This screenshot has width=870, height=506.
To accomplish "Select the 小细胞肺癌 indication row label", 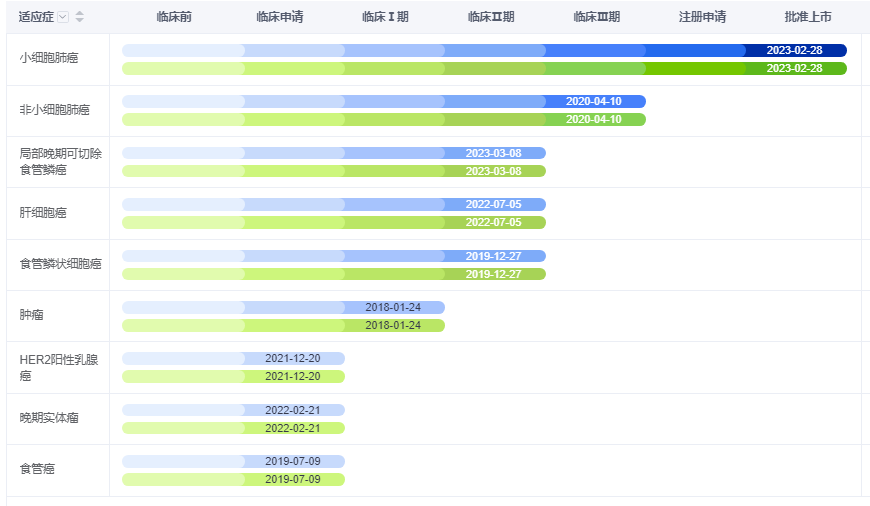I will (49, 58).
